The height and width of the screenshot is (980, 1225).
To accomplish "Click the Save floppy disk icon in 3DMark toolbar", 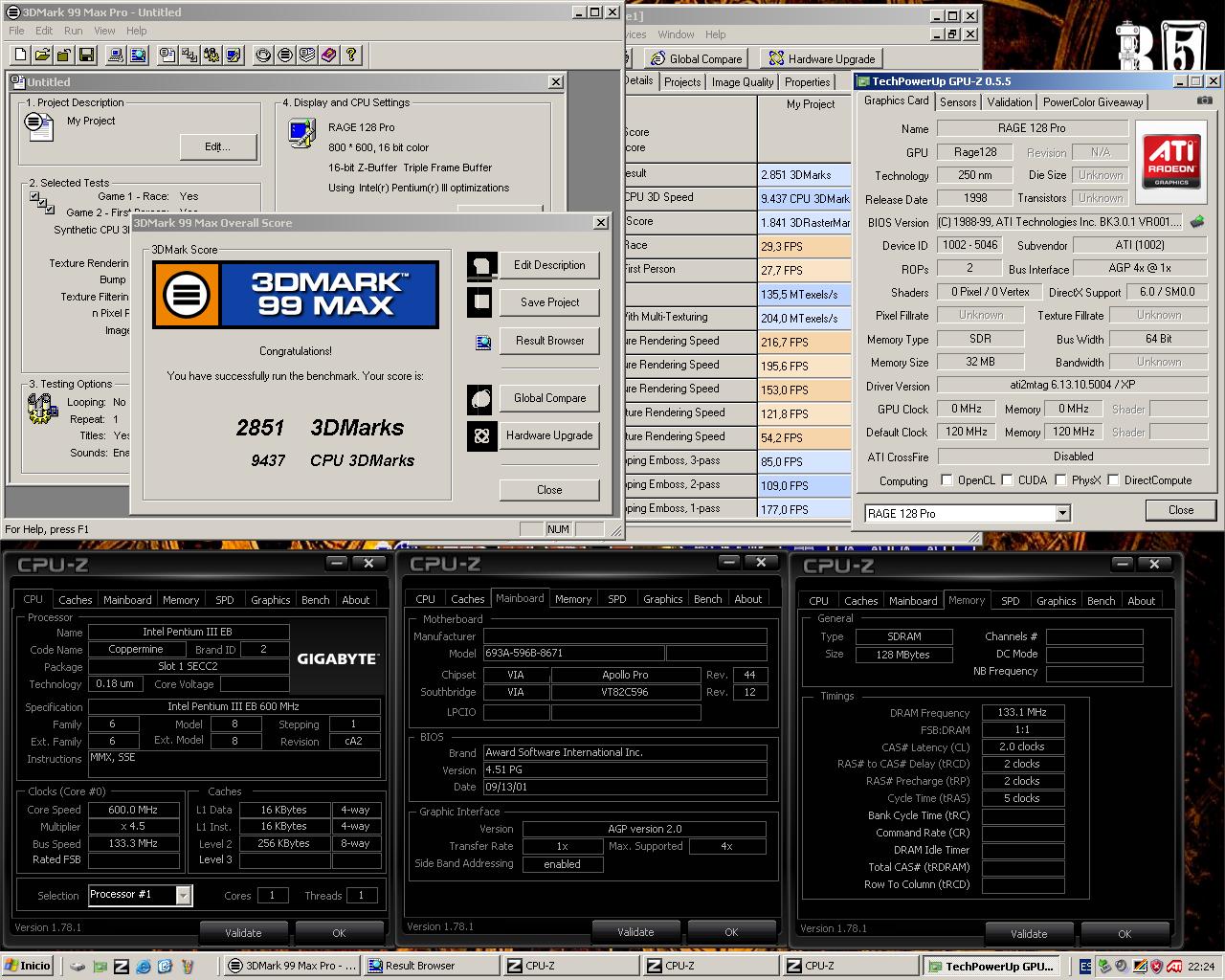I will pyautogui.click(x=86, y=55).
